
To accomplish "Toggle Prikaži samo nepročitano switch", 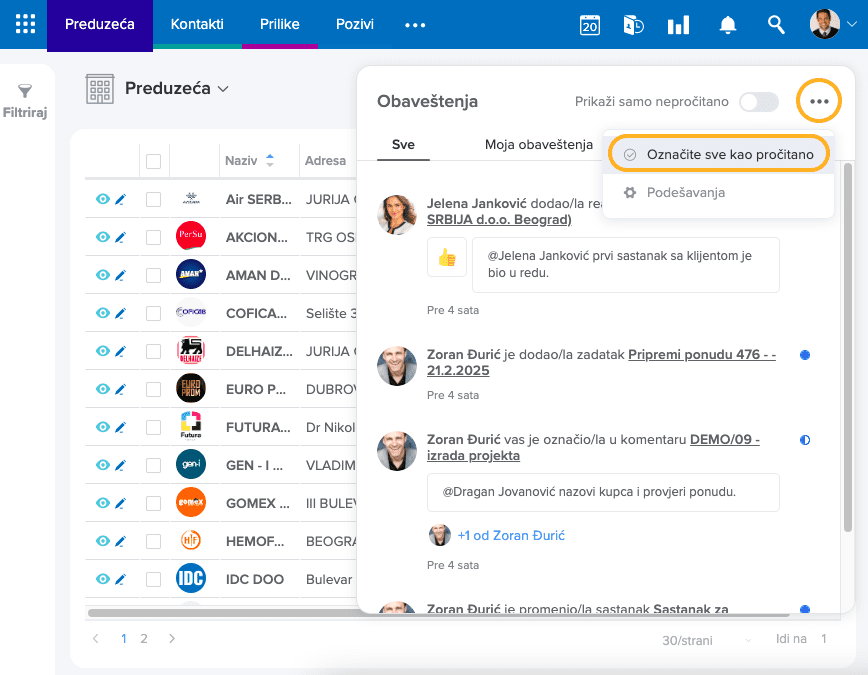I will [x=759, y=102].
